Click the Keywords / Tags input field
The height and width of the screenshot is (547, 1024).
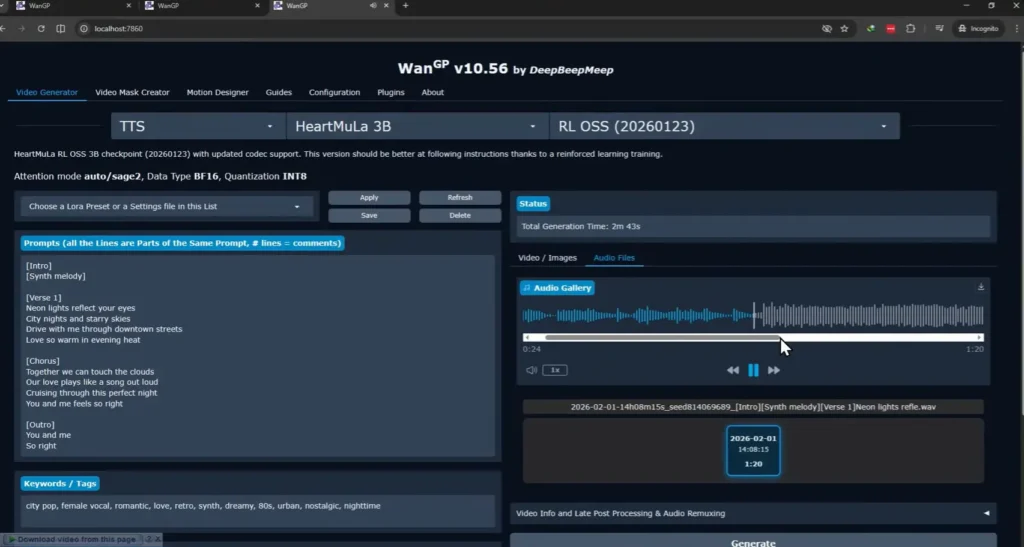tap(257, 510)
